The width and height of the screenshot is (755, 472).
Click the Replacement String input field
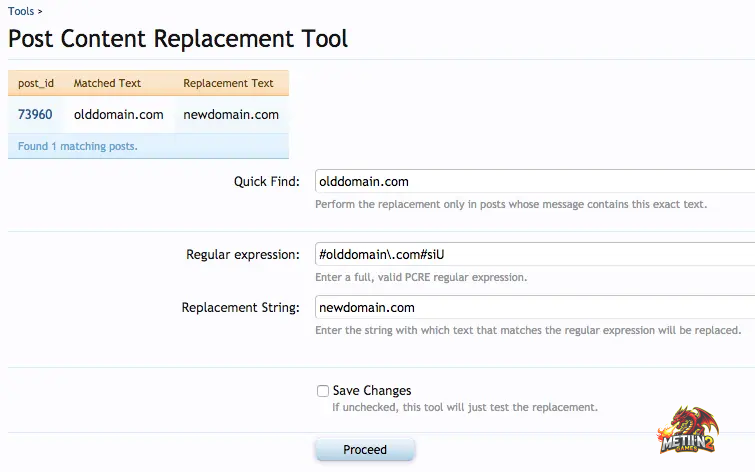tap(535, 307)
